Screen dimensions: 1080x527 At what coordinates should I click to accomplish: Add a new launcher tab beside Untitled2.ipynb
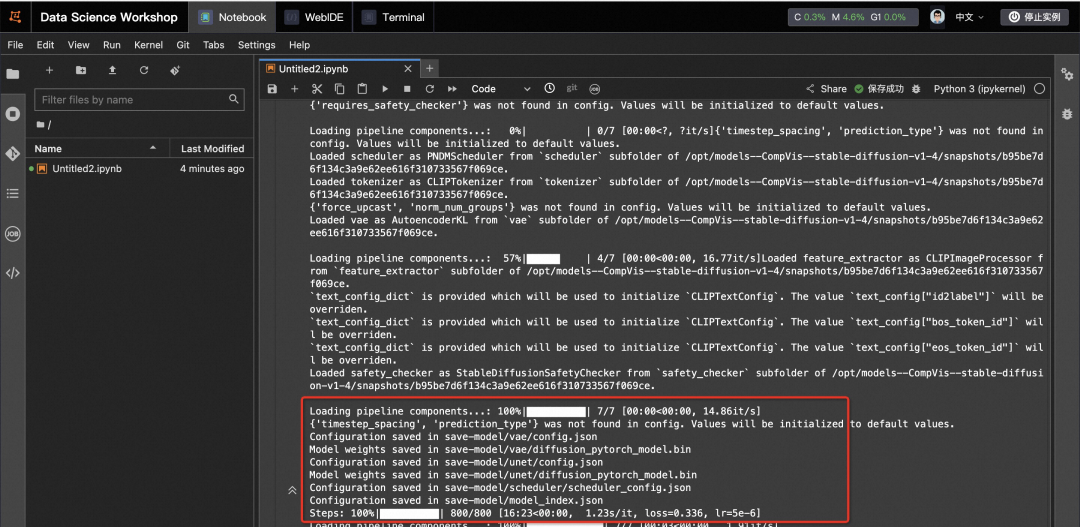click(429, 68)
